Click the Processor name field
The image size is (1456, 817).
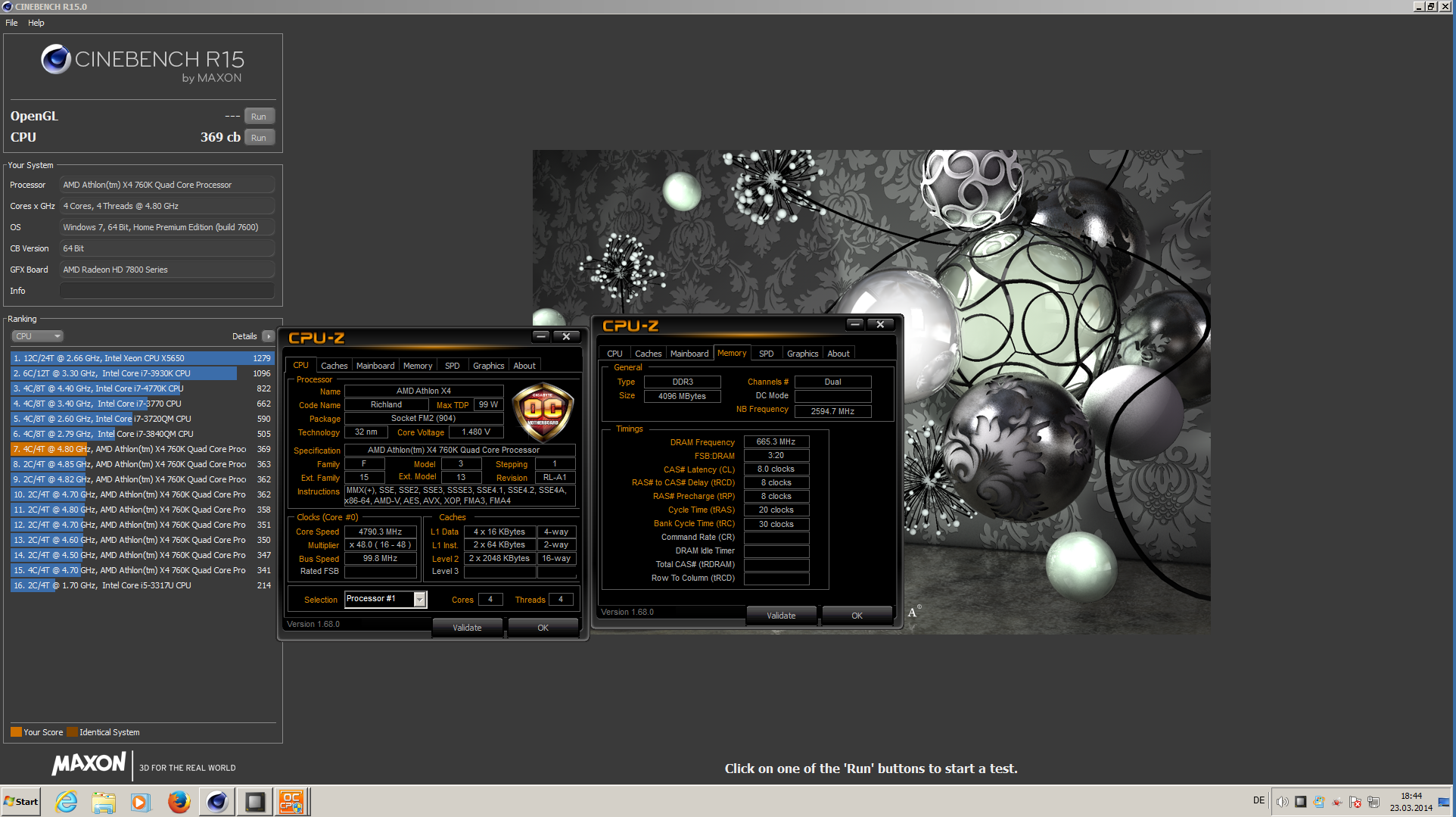tap(167, 185)
